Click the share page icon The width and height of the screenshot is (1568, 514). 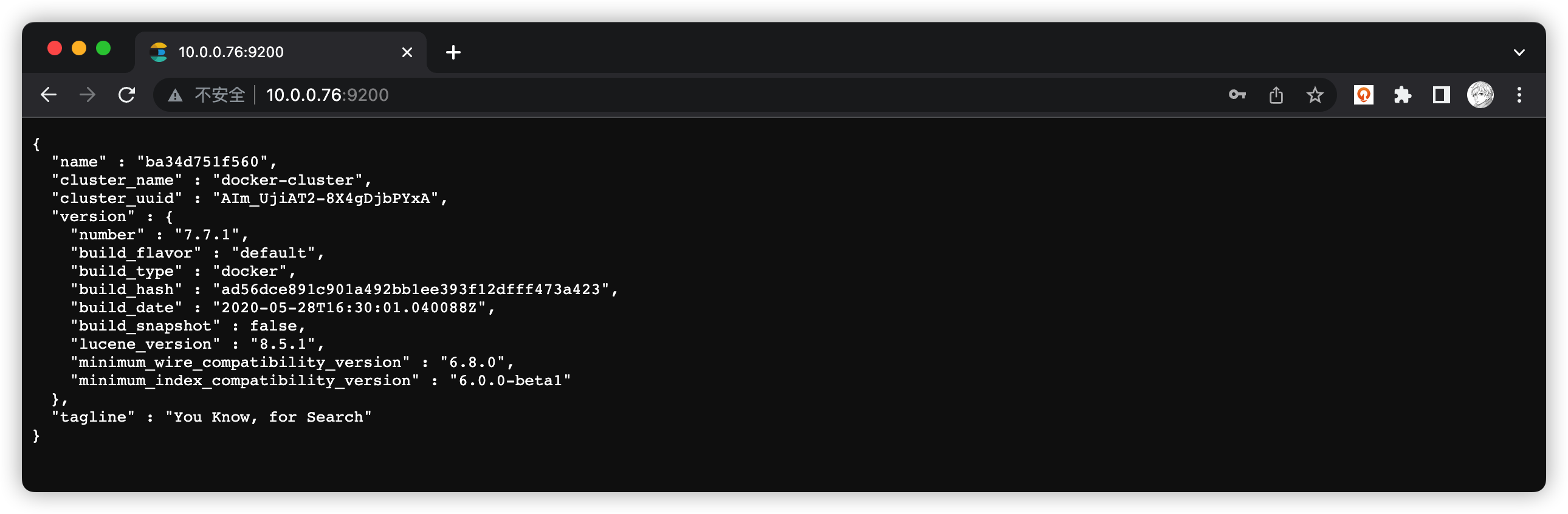pyautogui.click(x=1276, y=95)
